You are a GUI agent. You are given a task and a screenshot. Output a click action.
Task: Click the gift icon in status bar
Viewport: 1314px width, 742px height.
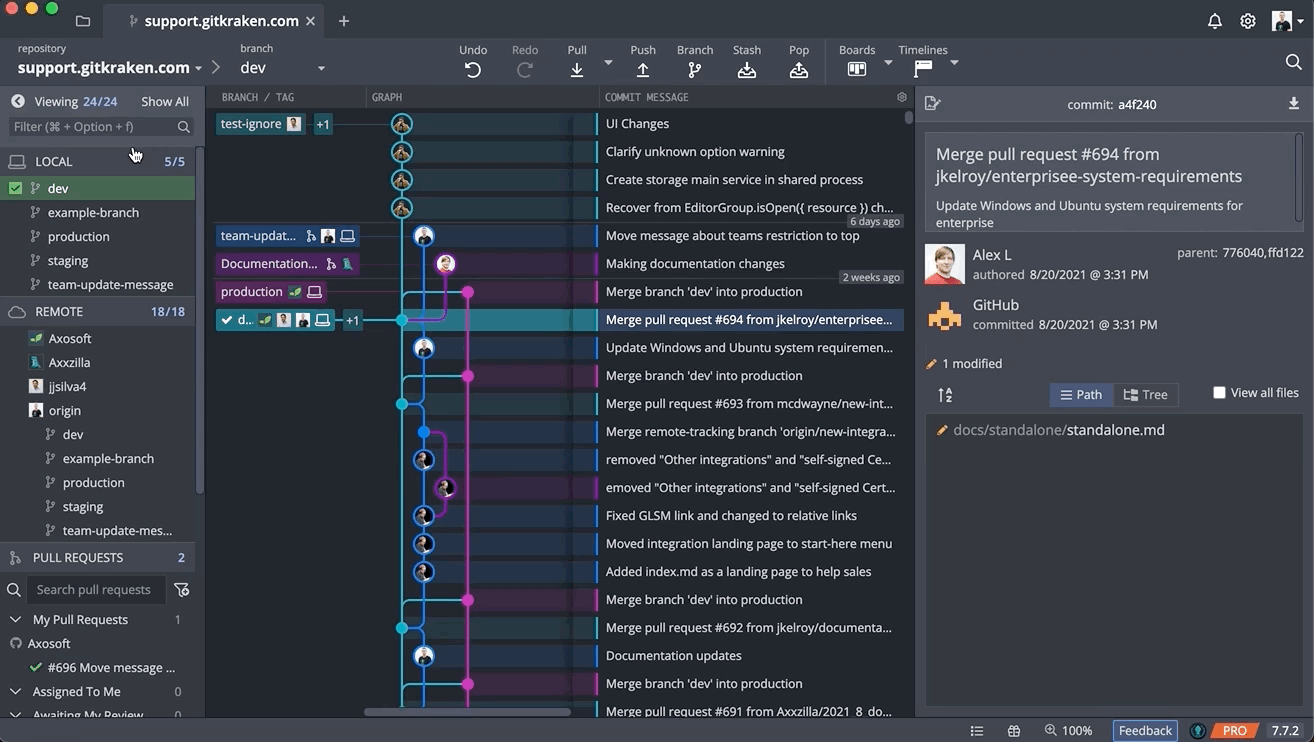[1014, 731]
